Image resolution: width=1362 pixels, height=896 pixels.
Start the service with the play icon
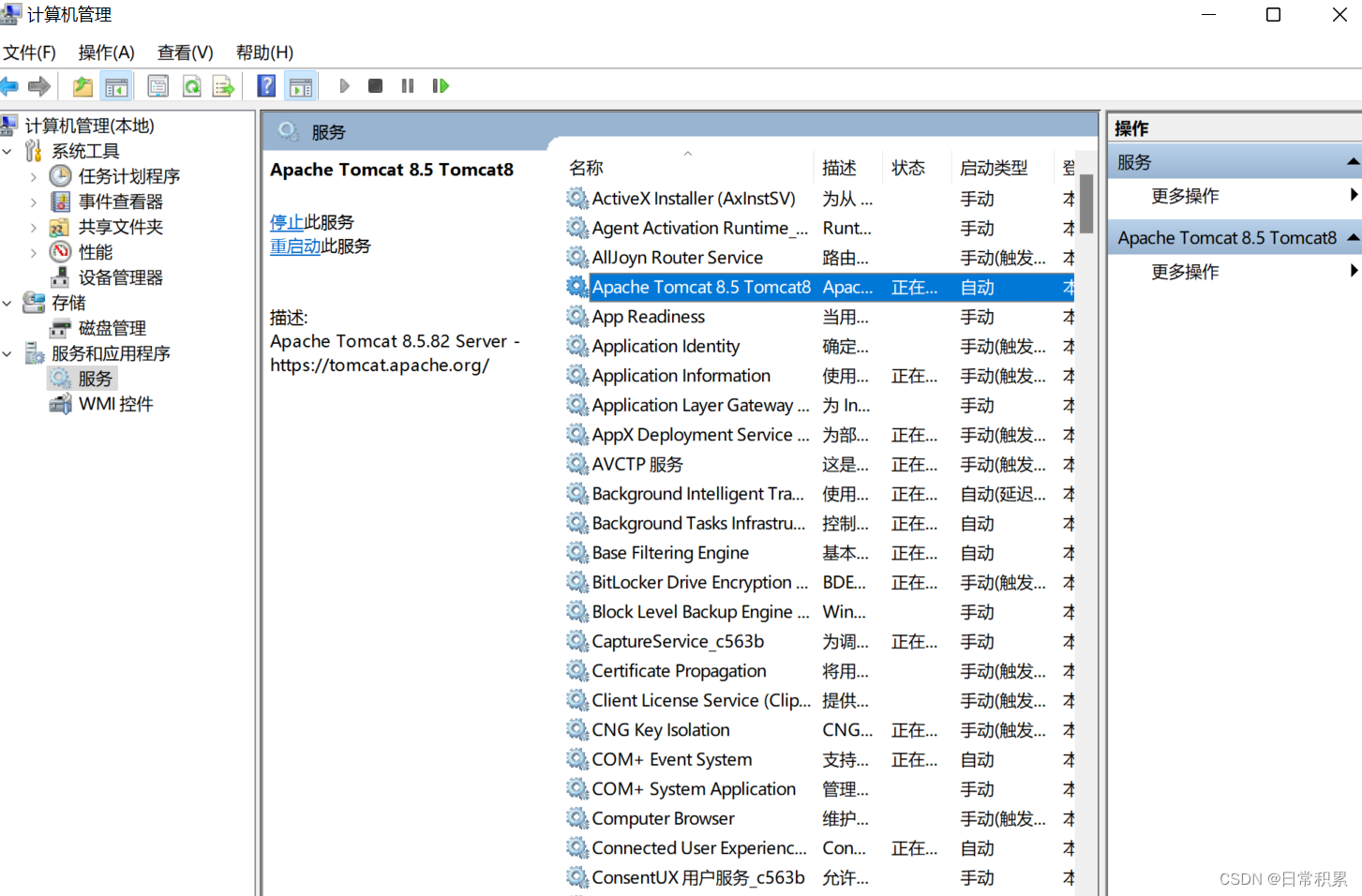(345, 86)
